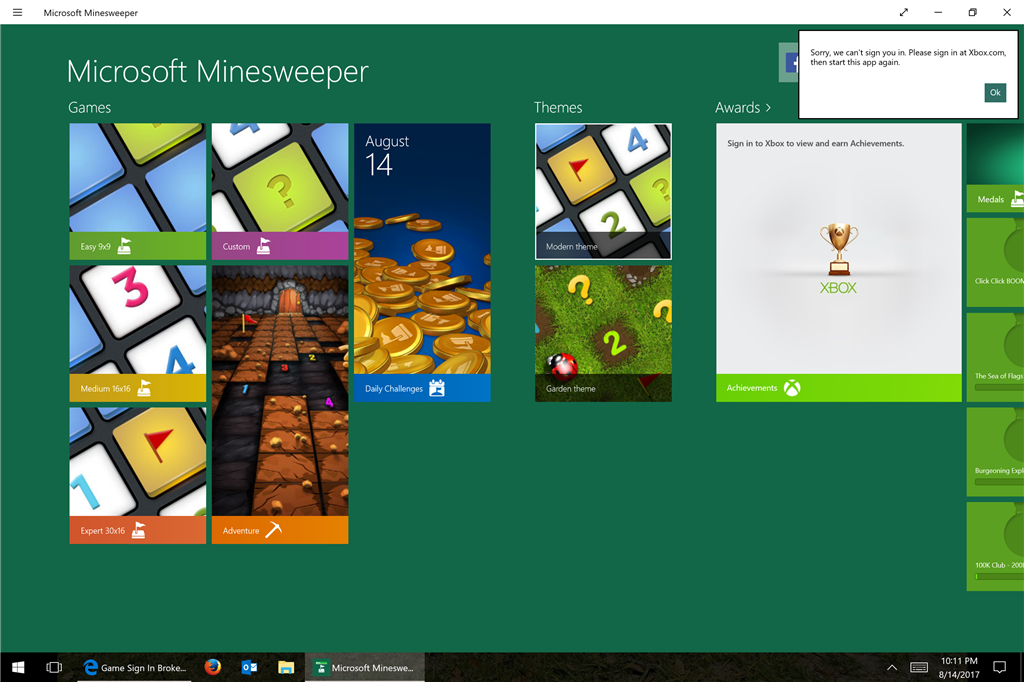Switch to the Microsoft Minesweeper taskbar tab
Image resolution: width=1024 pixels, height=682 pixels.
click(364, 667)
